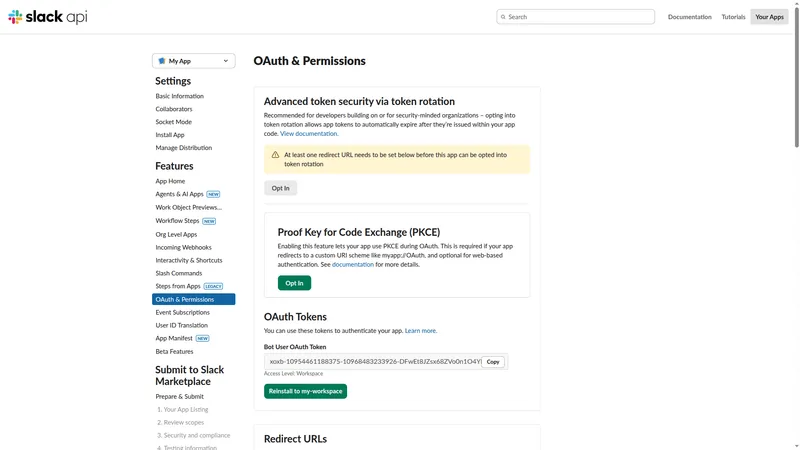Viewport: 800px width, 450px height.
Task: Open the Collaborators page
Action: tap(174, 109)
